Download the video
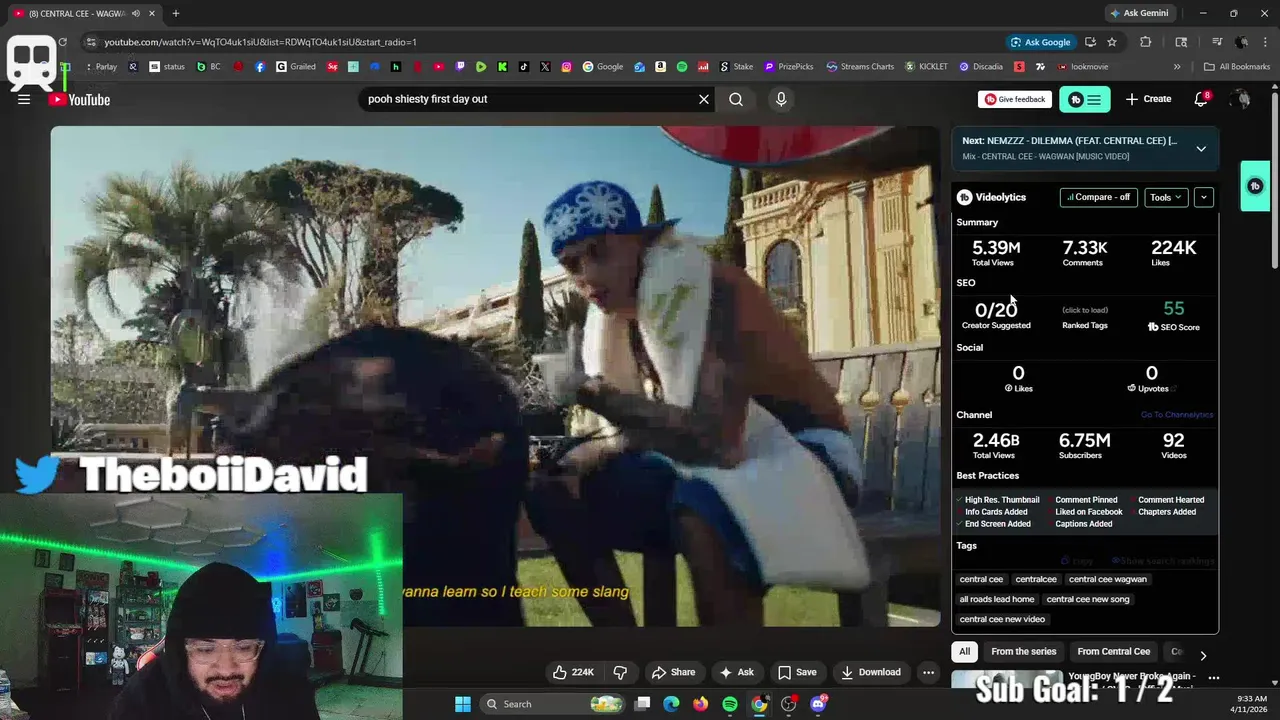The height and width of the screenshot is (720, 1280). 871,672
